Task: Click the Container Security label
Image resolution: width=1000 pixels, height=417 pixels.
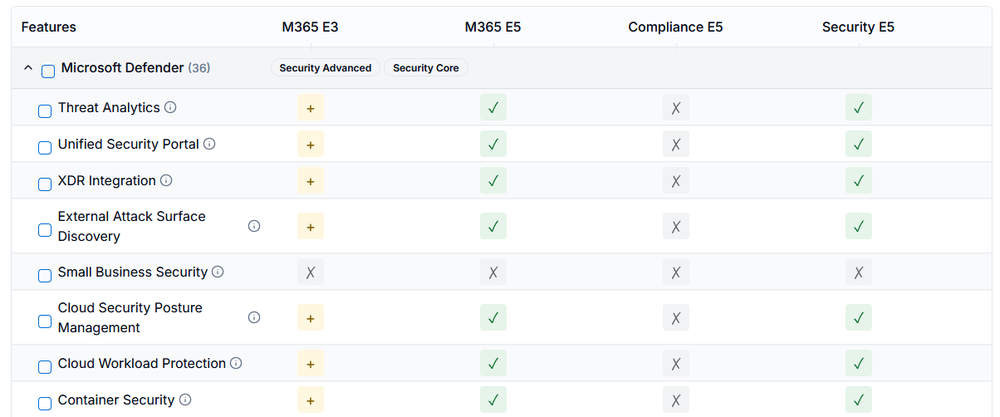Action: [116, 400]
